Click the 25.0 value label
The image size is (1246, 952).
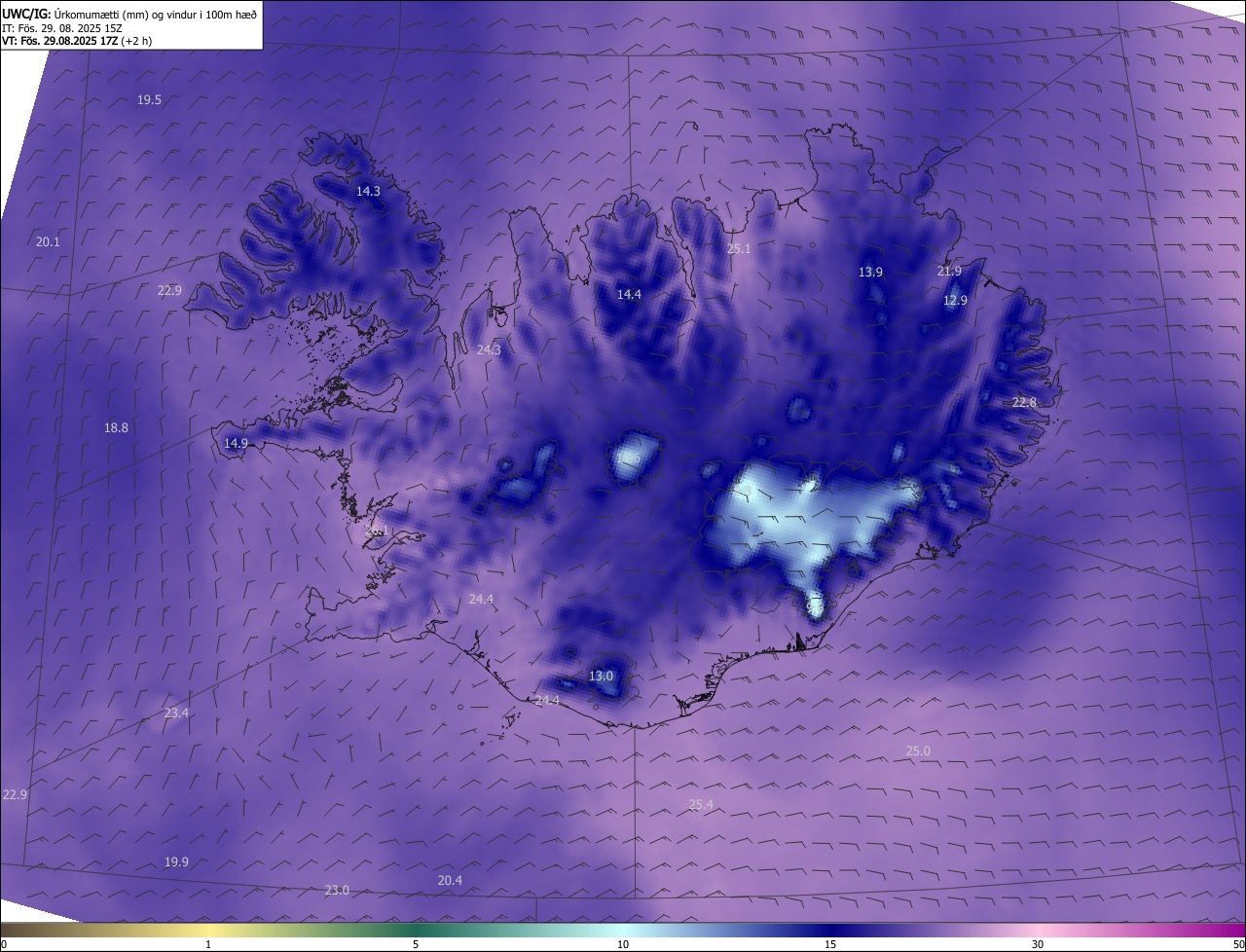pos(918,751)
